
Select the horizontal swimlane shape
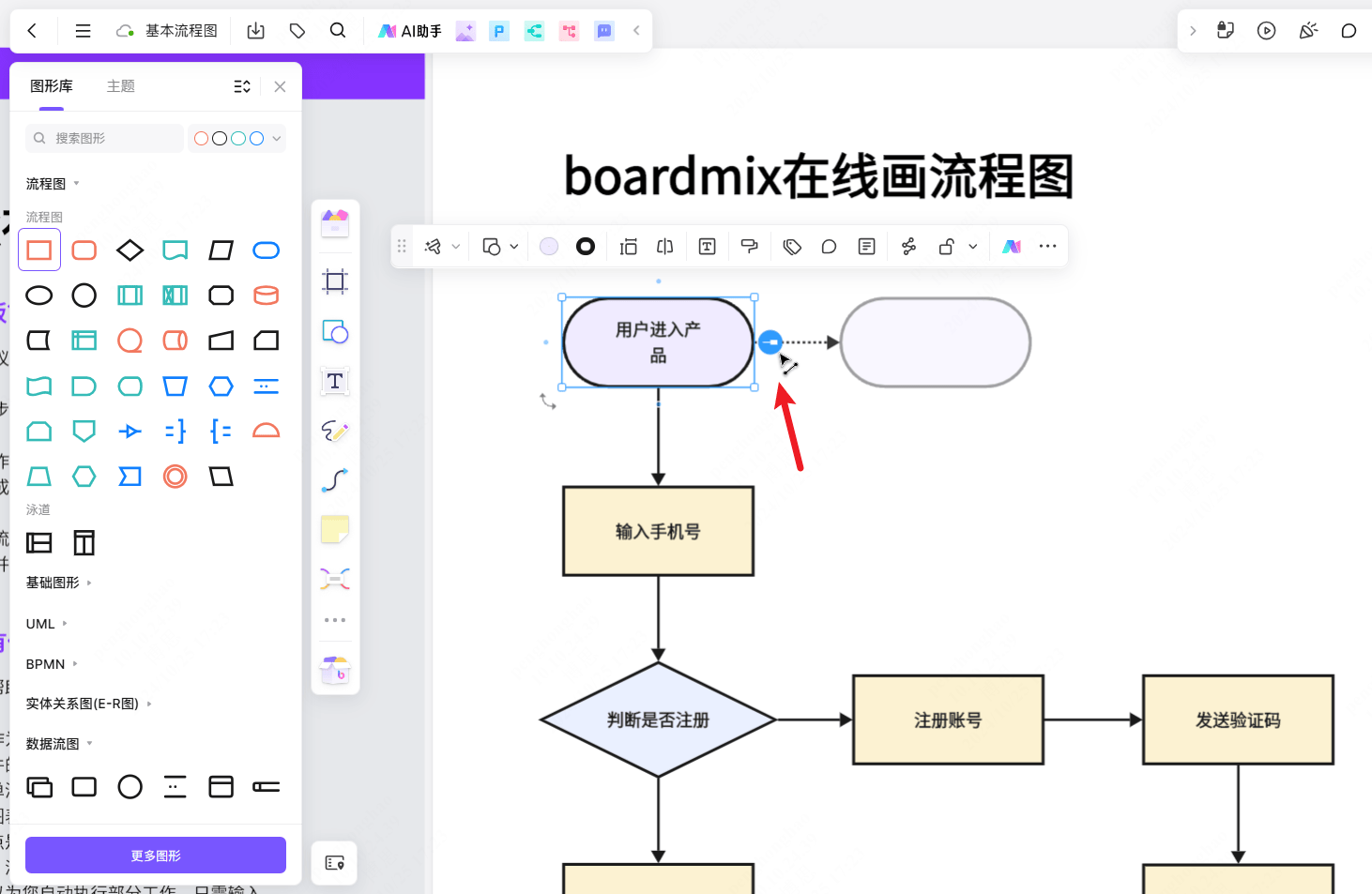tap(39, 542)
